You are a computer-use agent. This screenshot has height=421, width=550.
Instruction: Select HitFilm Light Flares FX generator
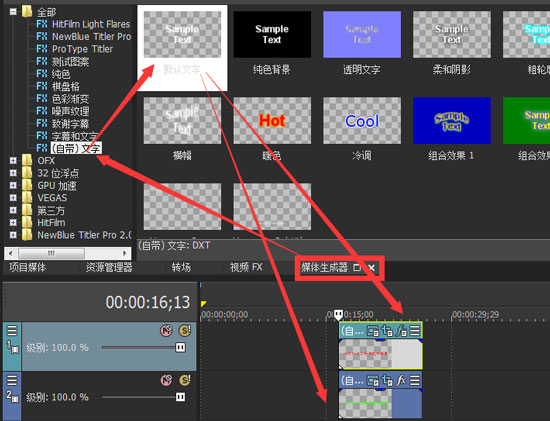[x=83, y=24]
